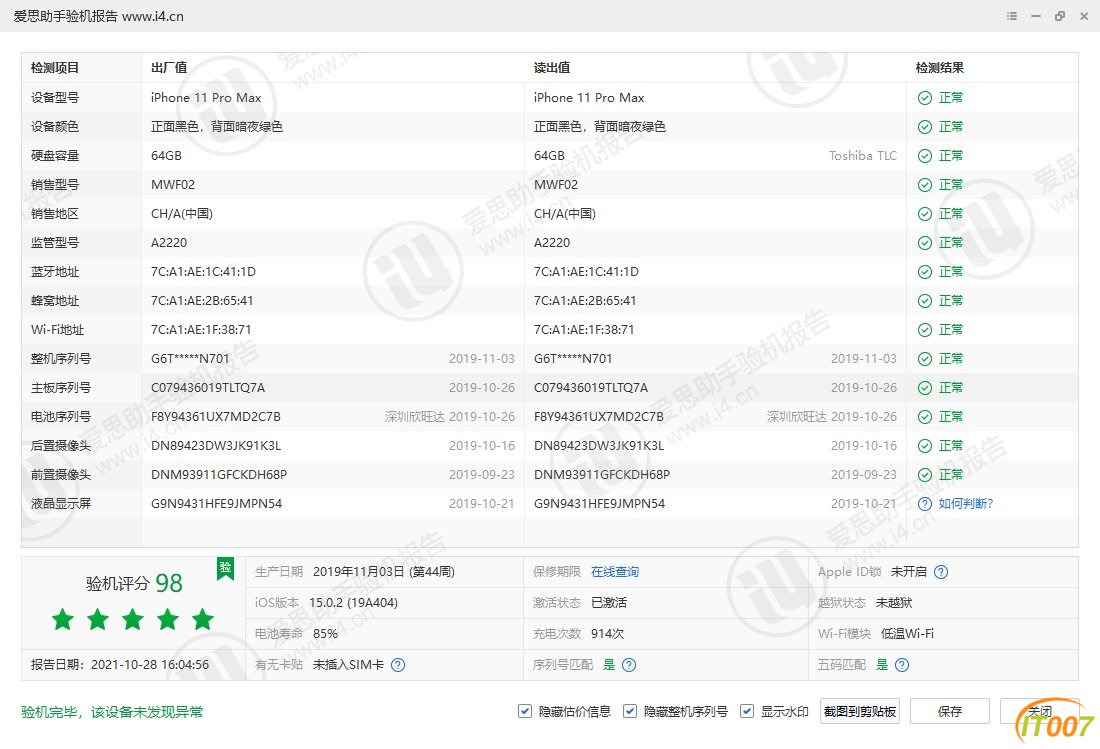
Task: Select read-out 主板序列号 C079436019TLTQ7A
Action: point(591,388)
